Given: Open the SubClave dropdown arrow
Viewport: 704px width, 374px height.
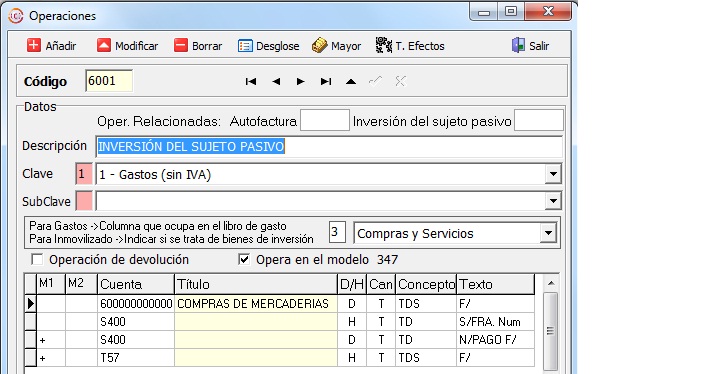Looking at the screenshot, I should click(x=553, y=201).
